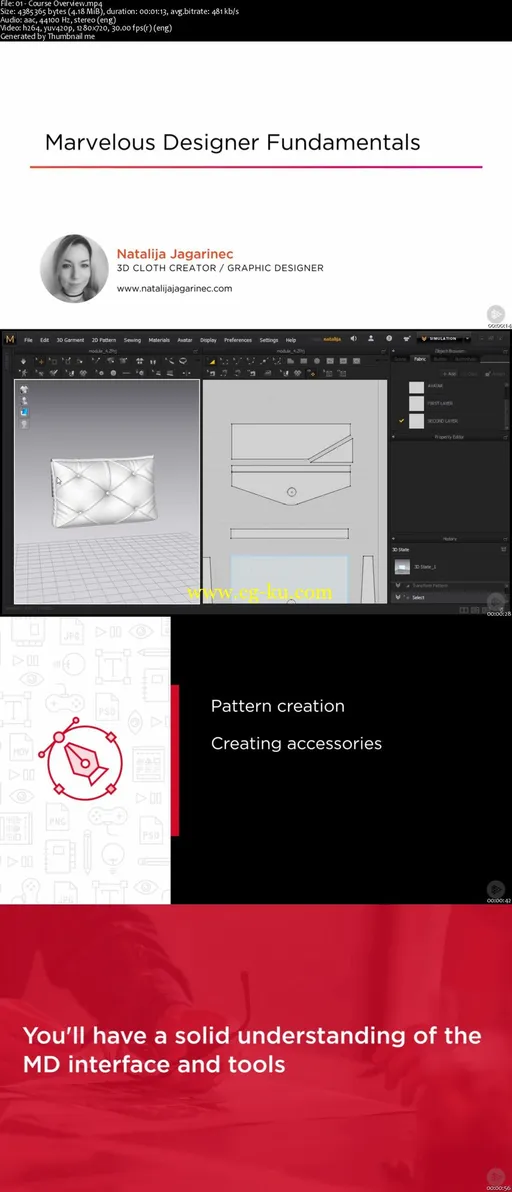The height and width of the screenshot is (1192, 512).
Task: Toggle avatar display icon in 3D view
Action: tap(24, 400)
